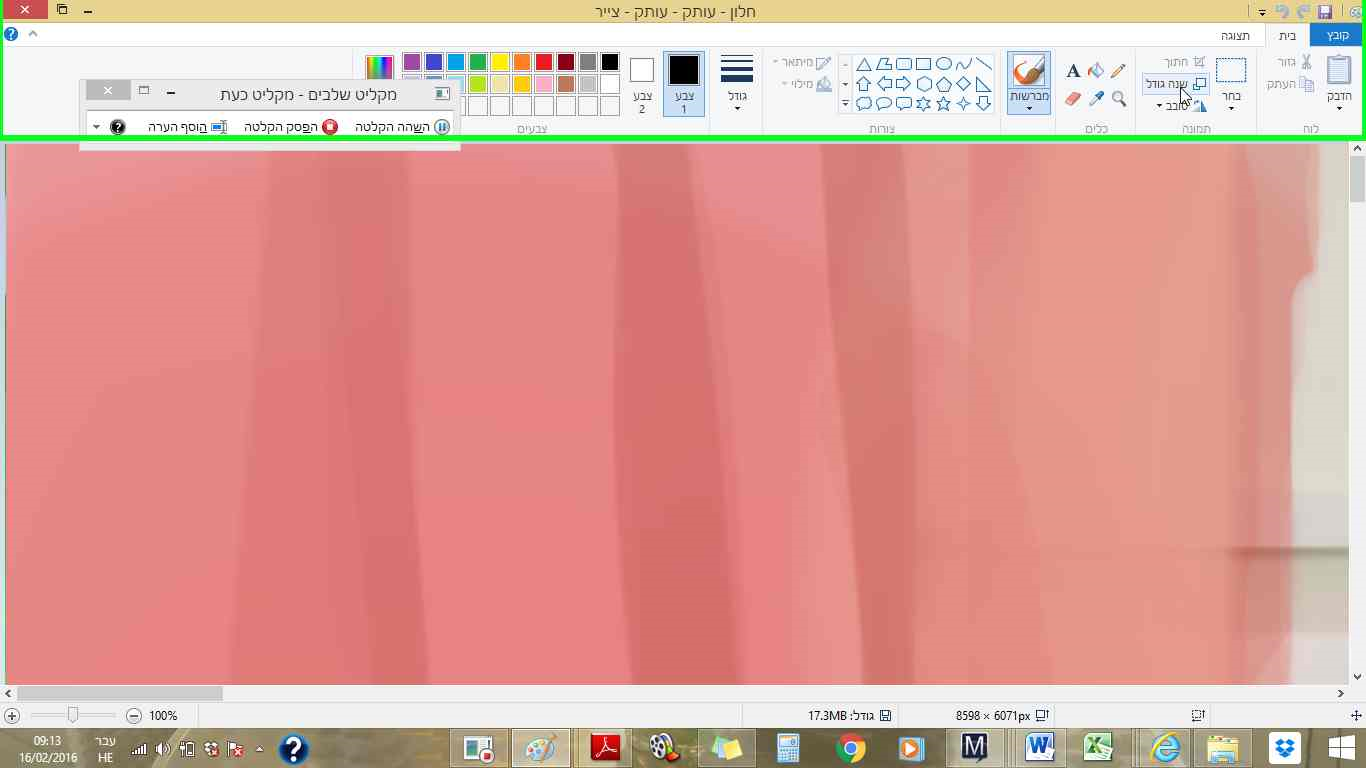1366x768 pixels.
Task: Stop recording (הפסק הקלטה) in Steps Recorder
Action: tap(291, 127)
